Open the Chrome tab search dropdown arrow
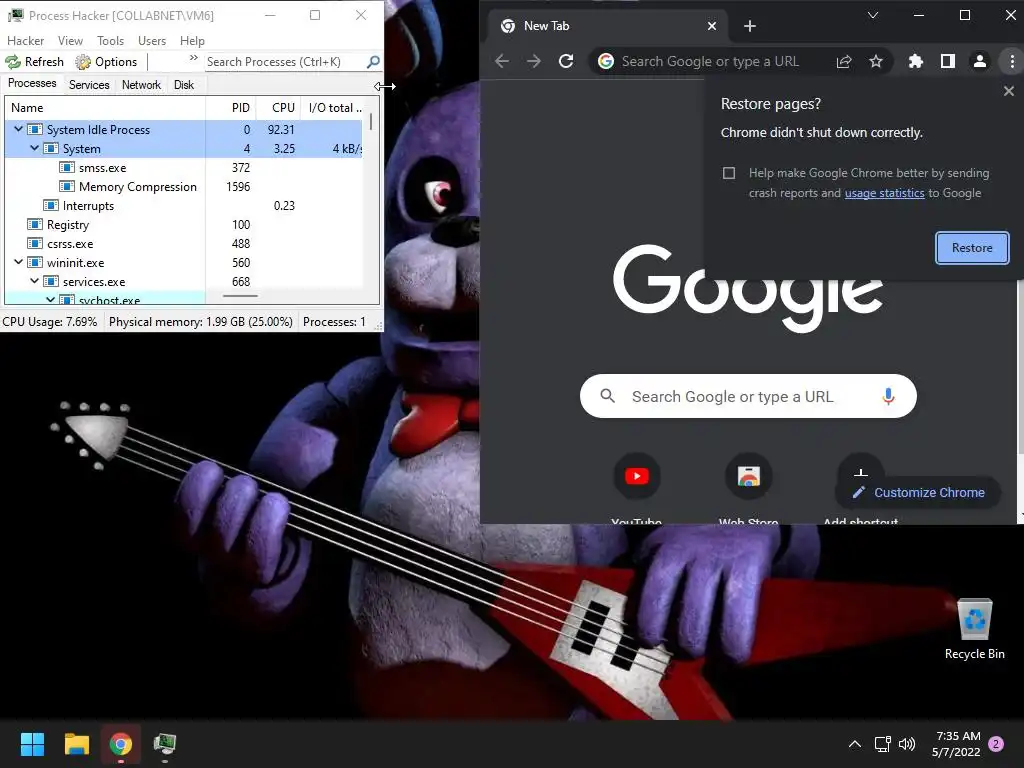 pos(872,15)
